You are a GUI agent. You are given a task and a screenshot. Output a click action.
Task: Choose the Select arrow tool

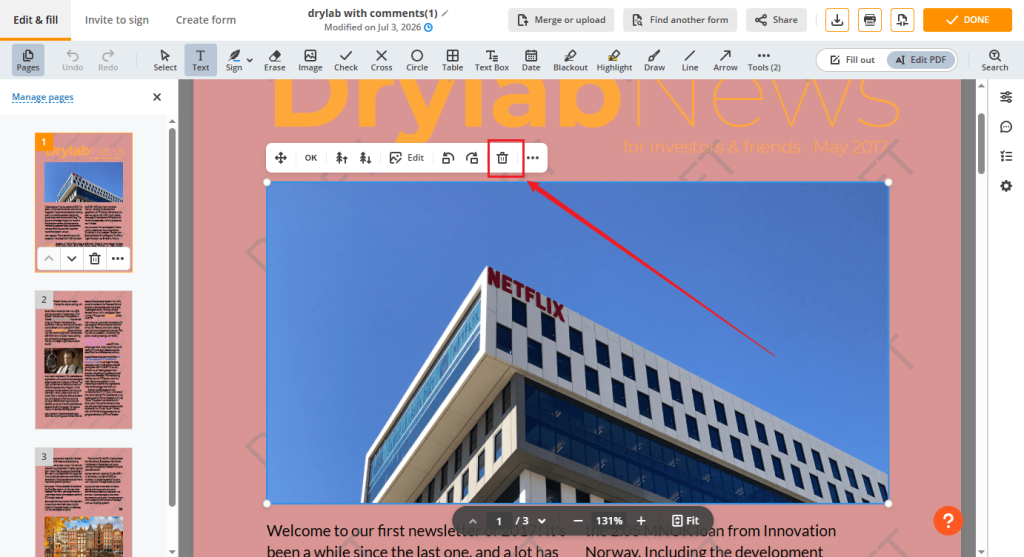coord(165,59)
